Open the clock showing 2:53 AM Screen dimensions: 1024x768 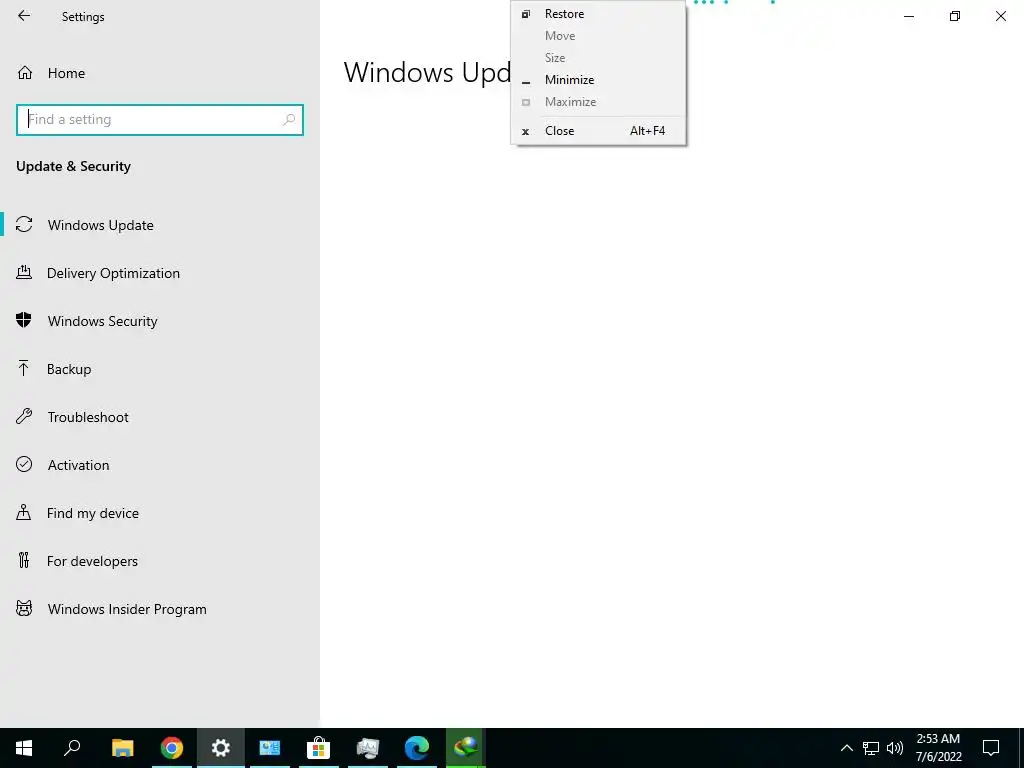(938, 748)
